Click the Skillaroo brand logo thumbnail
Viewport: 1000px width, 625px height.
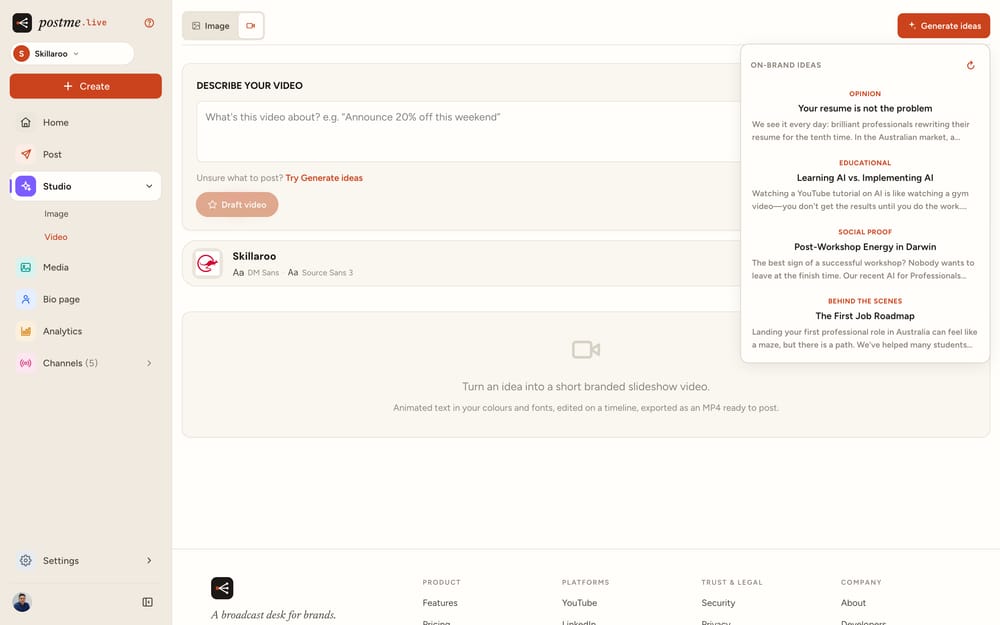pos(207,263)
